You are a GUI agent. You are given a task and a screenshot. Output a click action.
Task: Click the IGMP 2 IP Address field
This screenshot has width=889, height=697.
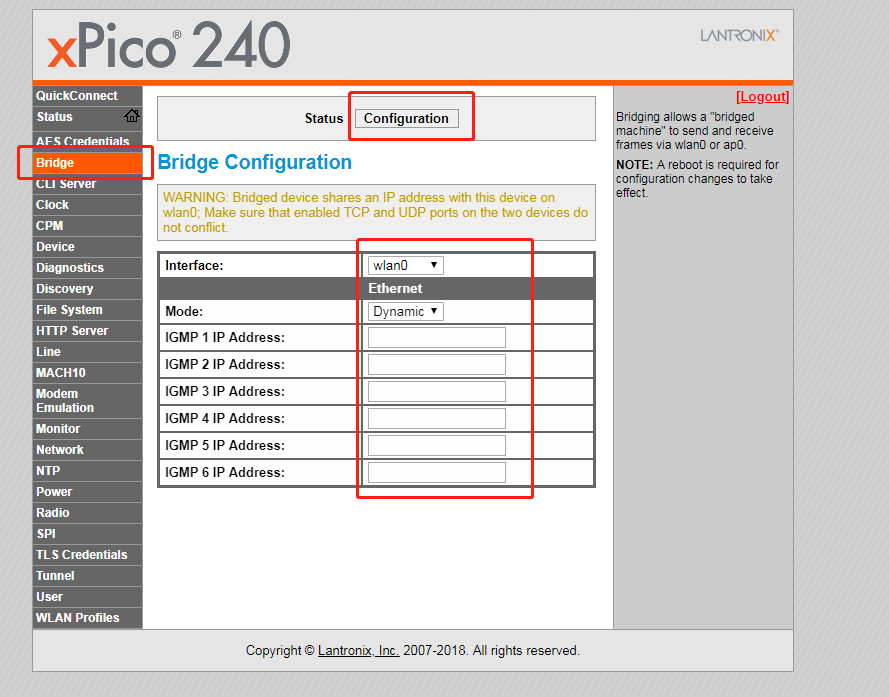tap(437, 365)
